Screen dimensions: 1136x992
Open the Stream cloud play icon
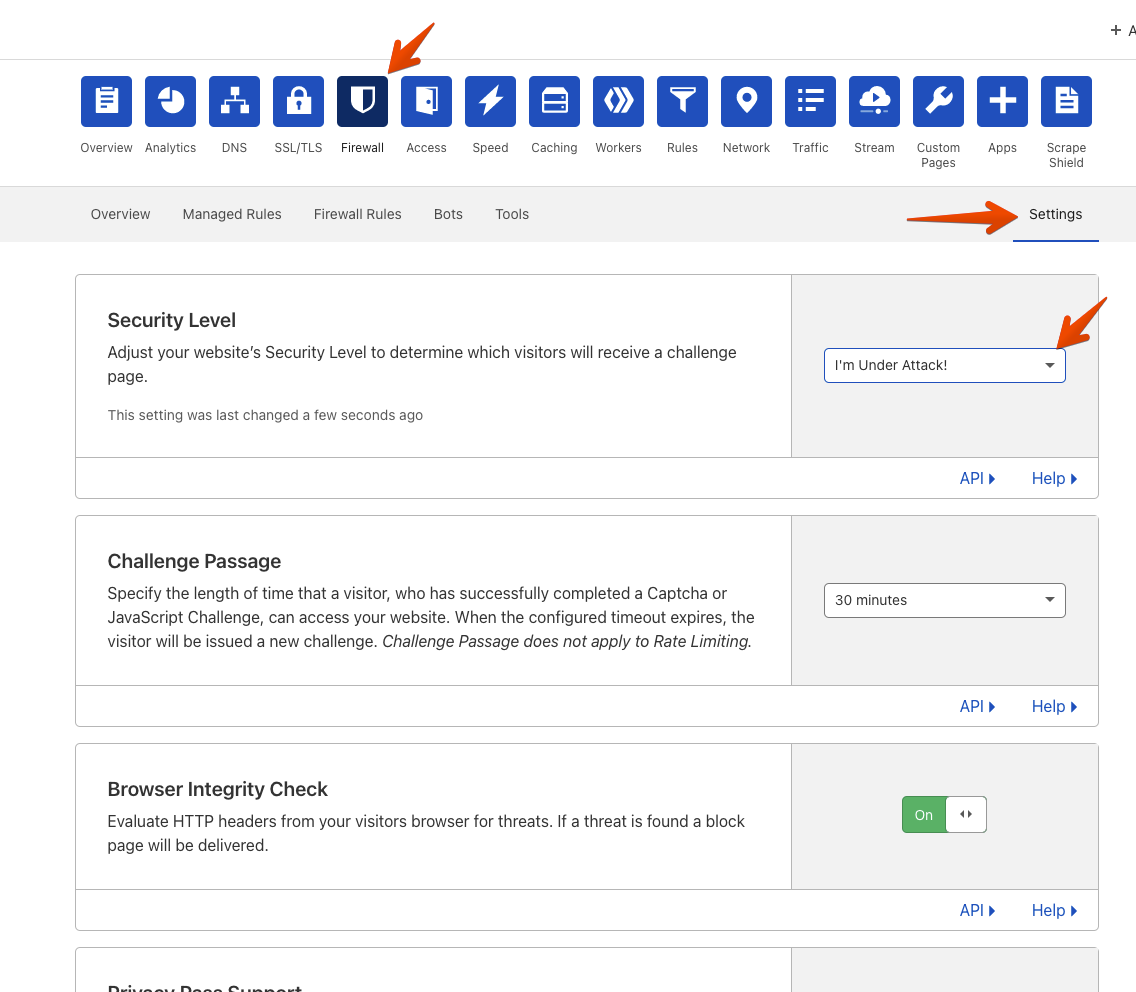[x=874, y=101]
